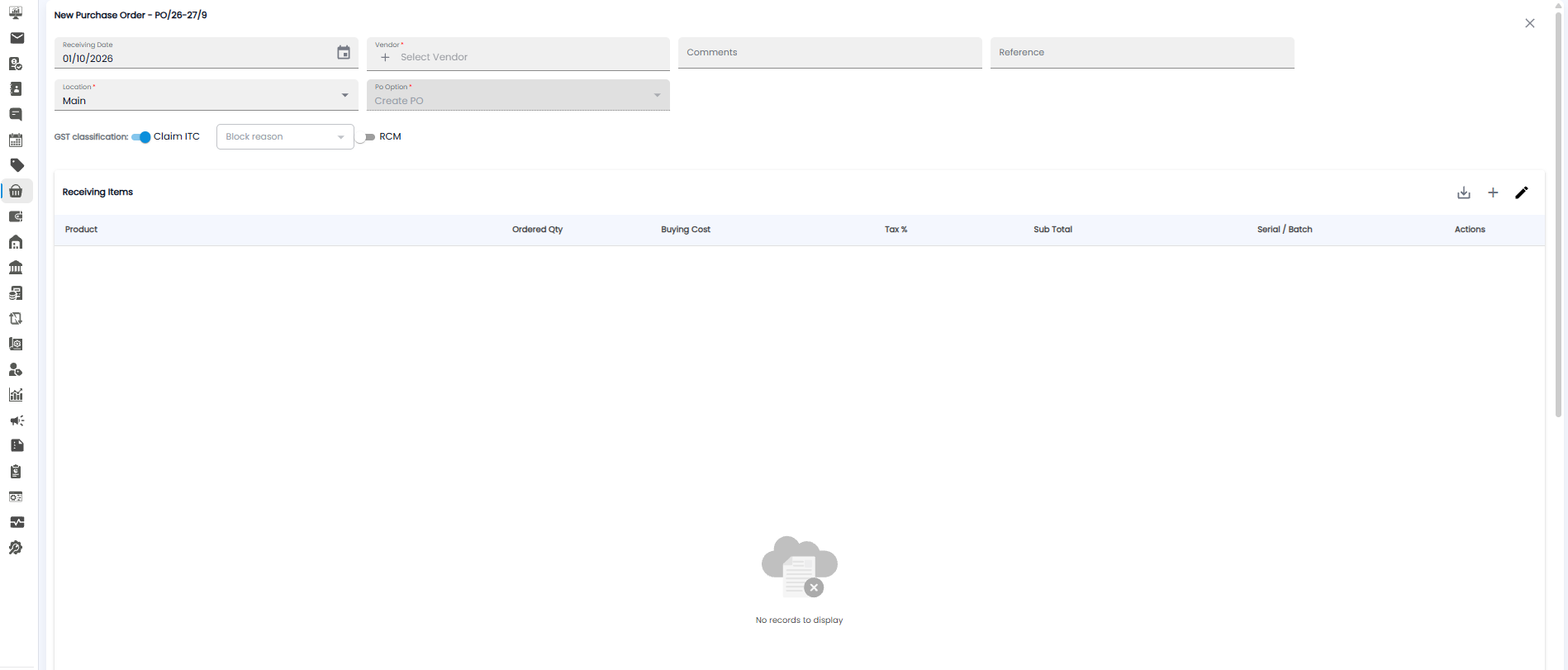Open the sync transfer arrows sidebar icon

coord(16,318)
